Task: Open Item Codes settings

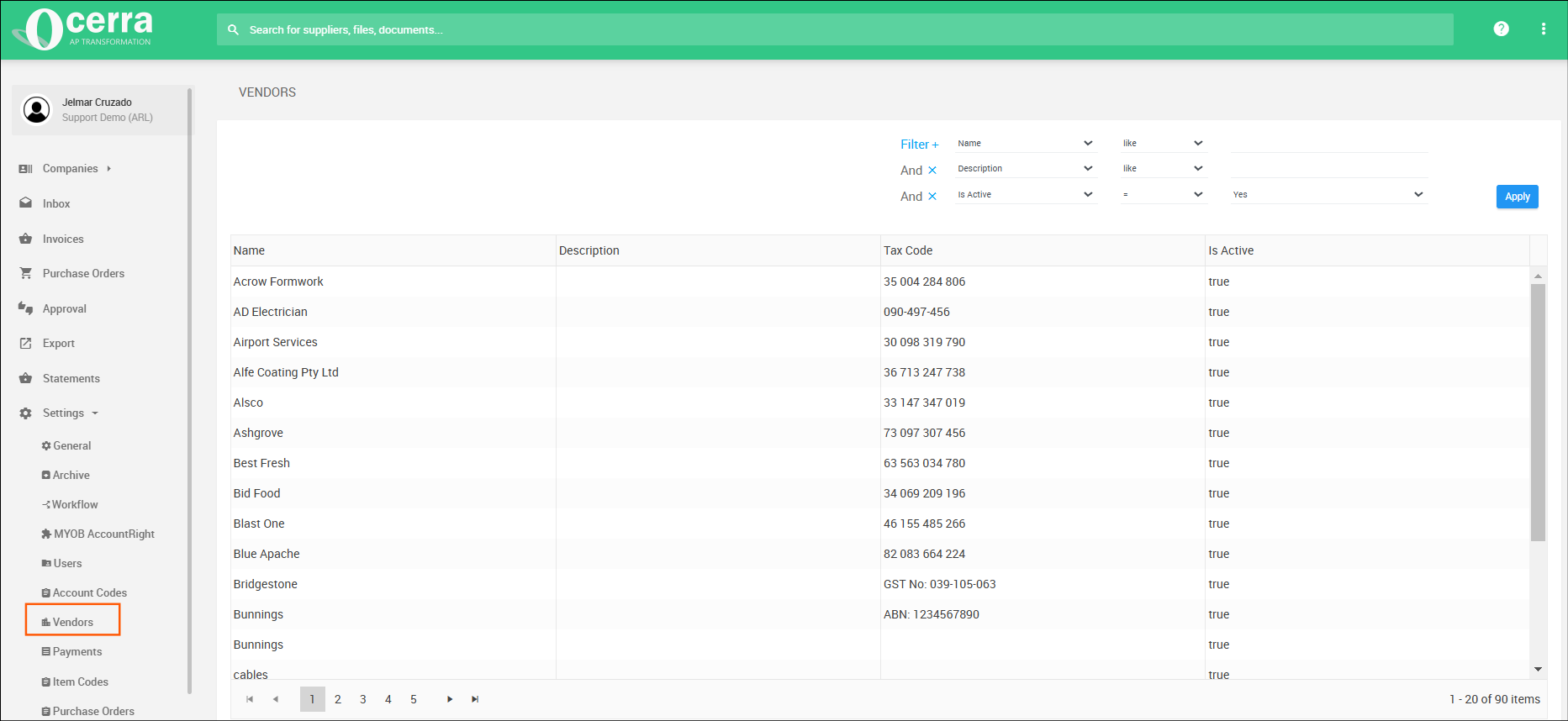Action: click(x=75, y=682)
